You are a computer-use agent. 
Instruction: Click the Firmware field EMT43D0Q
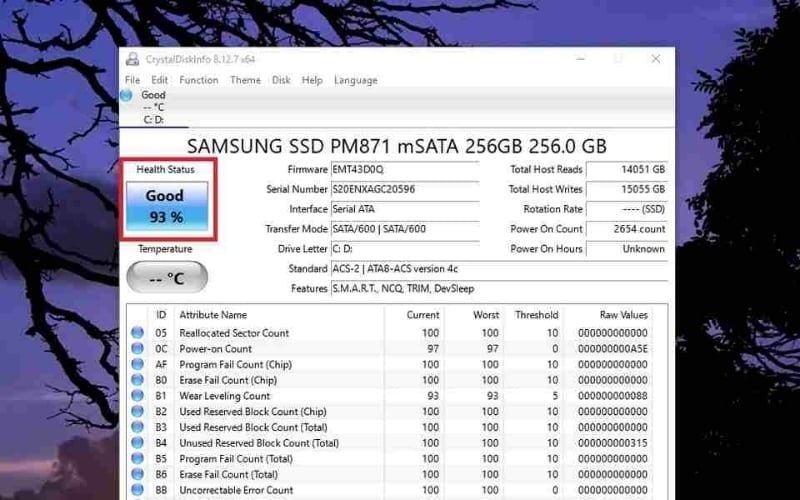coord(405,169)
